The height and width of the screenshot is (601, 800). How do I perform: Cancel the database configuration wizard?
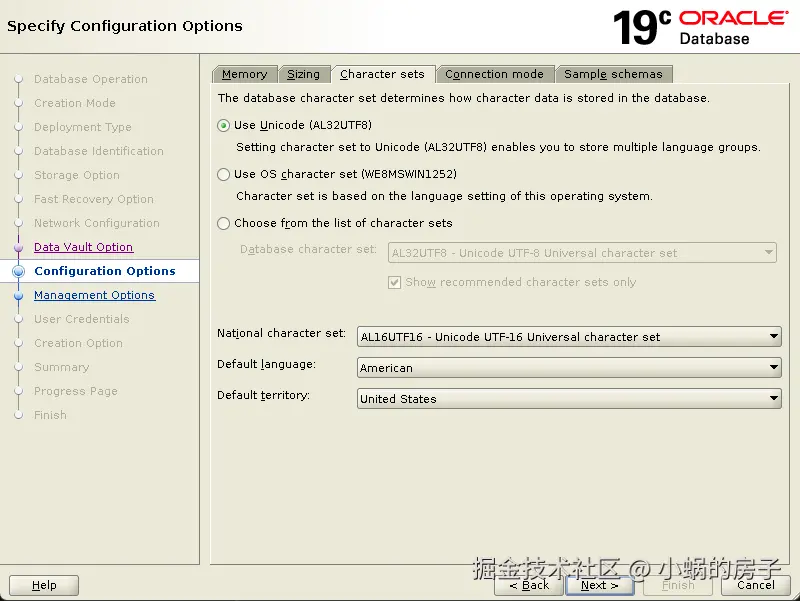[x=756, y=585]
